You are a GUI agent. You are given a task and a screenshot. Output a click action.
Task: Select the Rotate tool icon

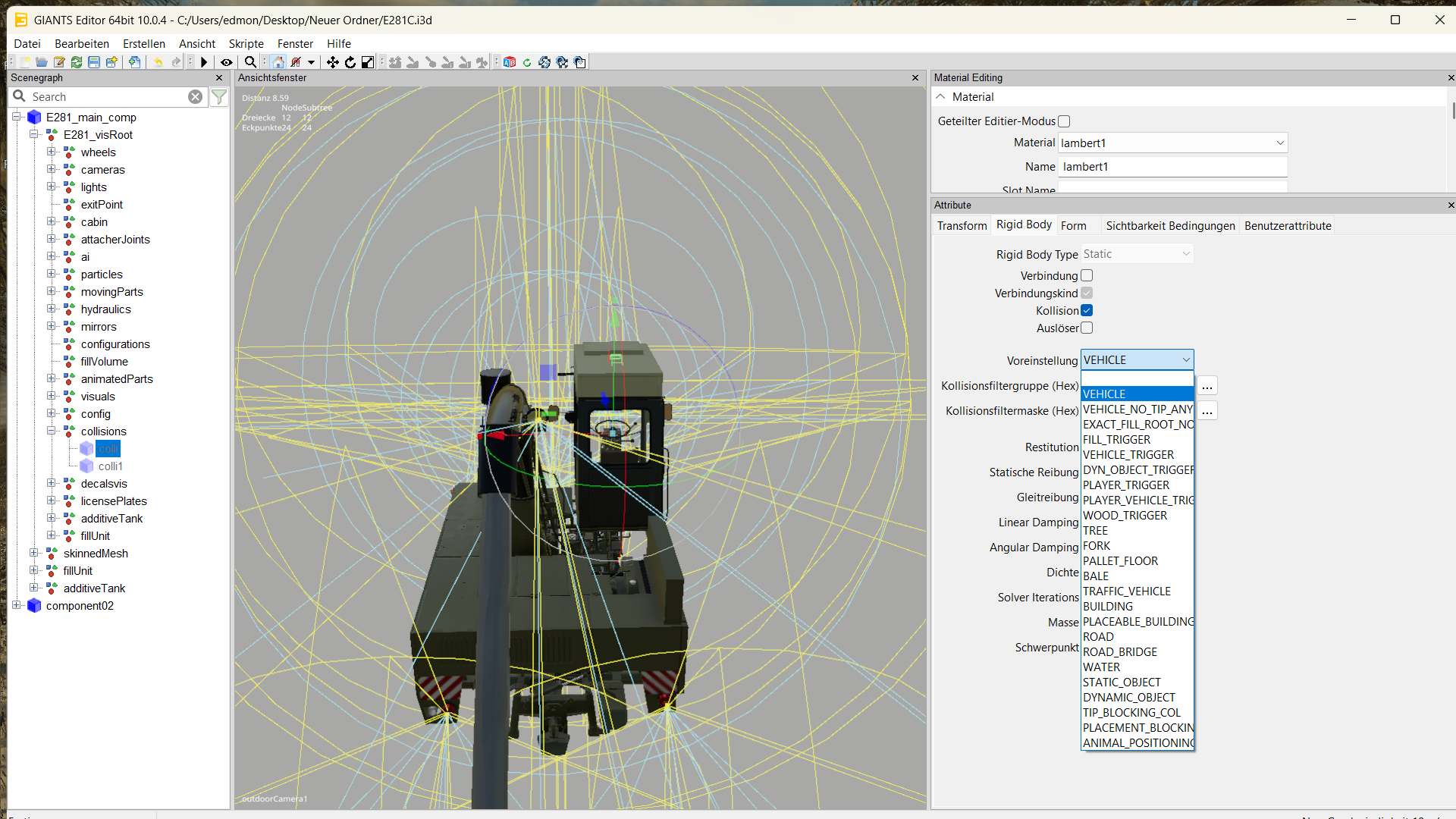tap(350, 62)
